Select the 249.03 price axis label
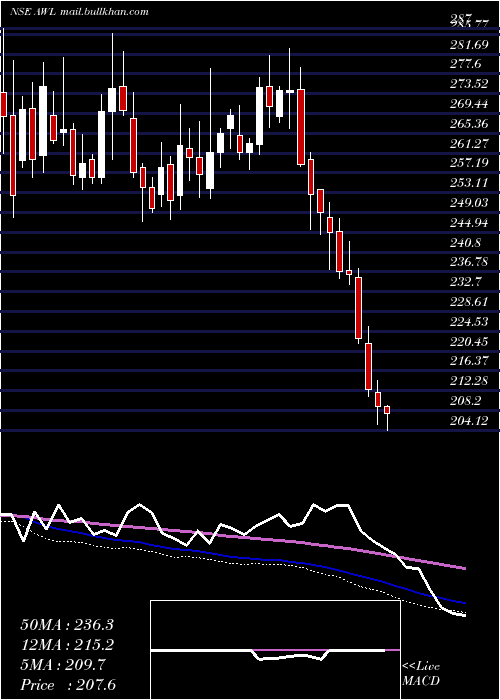The height and width of the screenshot is (700, 500). point(468,203)
